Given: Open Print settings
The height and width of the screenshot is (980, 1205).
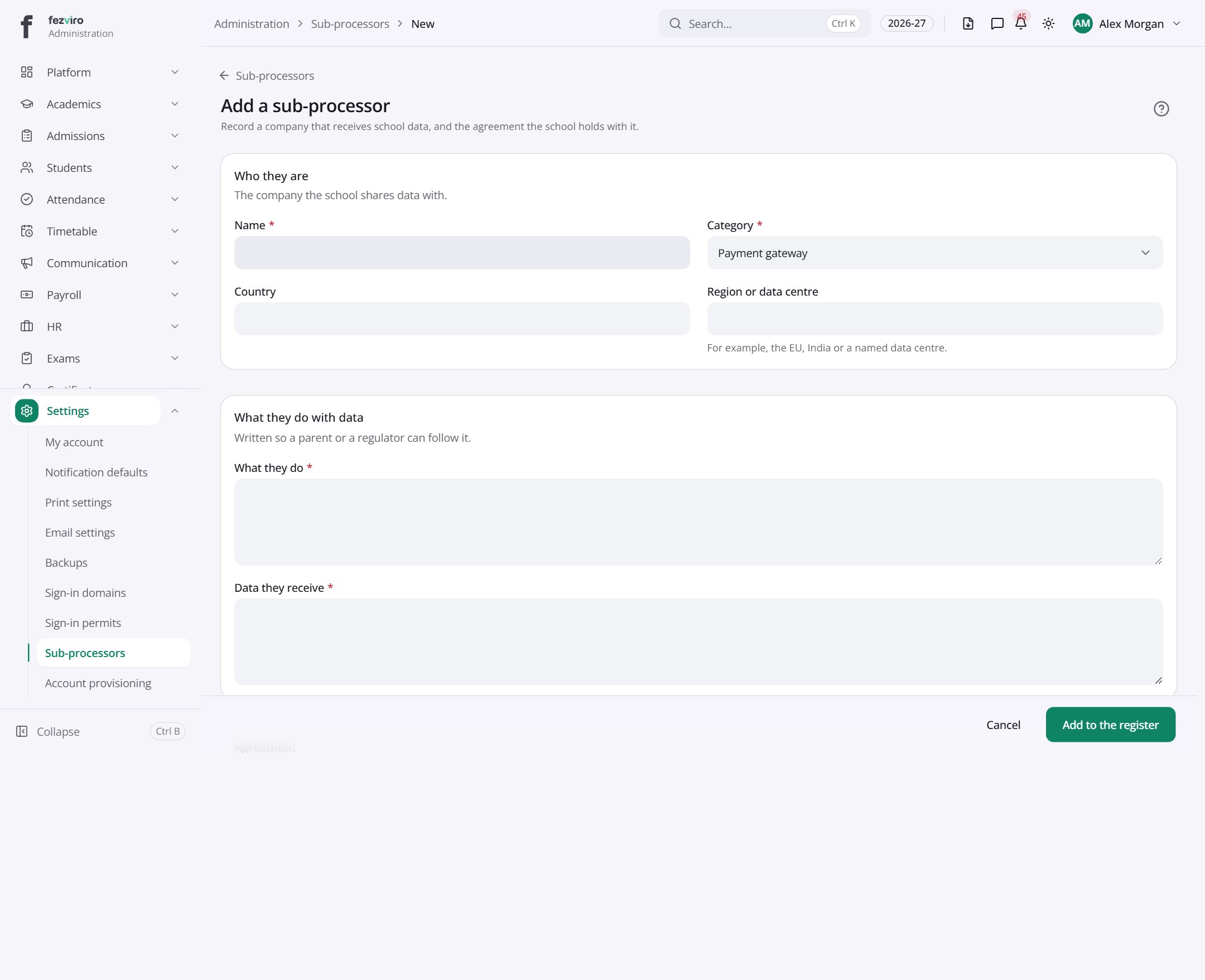Looking at the screenshot, I should [x=78, y=503].
